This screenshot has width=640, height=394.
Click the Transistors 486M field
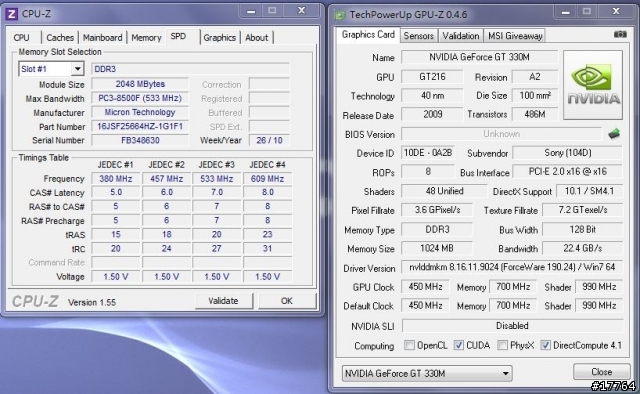[x=535, y=114]
